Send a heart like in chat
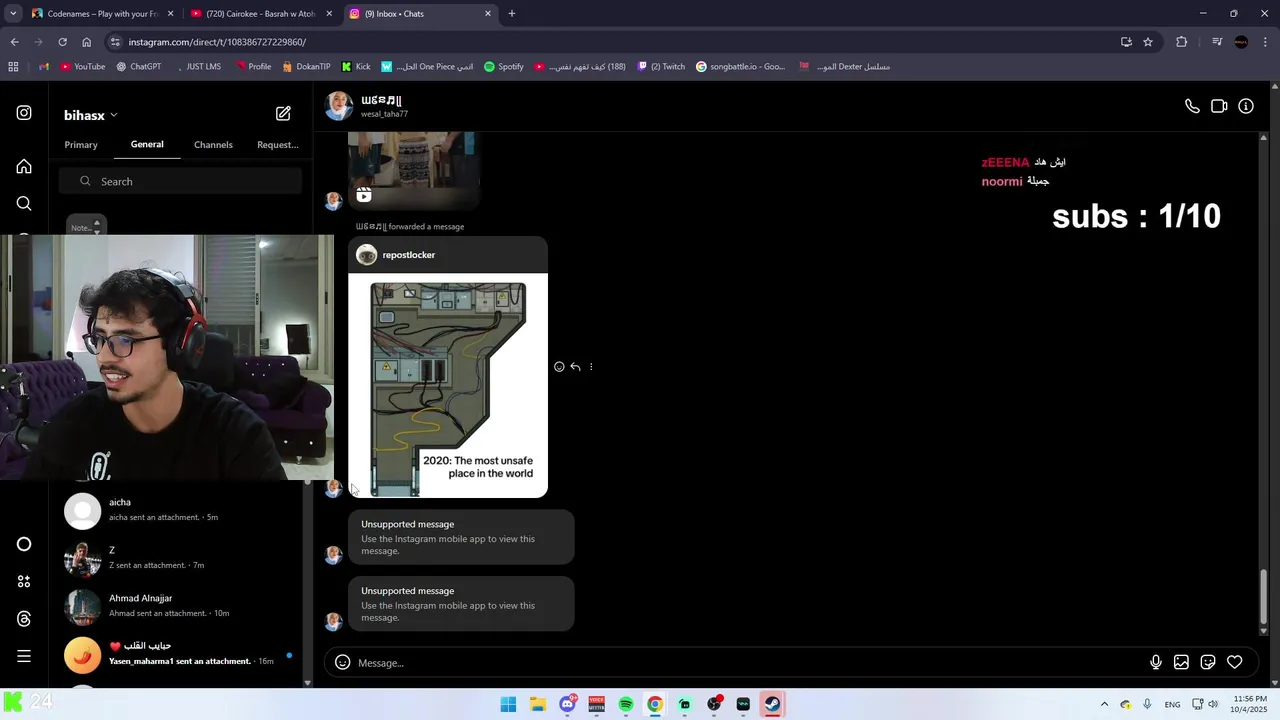1280x720 pixels. [1235, 662]
